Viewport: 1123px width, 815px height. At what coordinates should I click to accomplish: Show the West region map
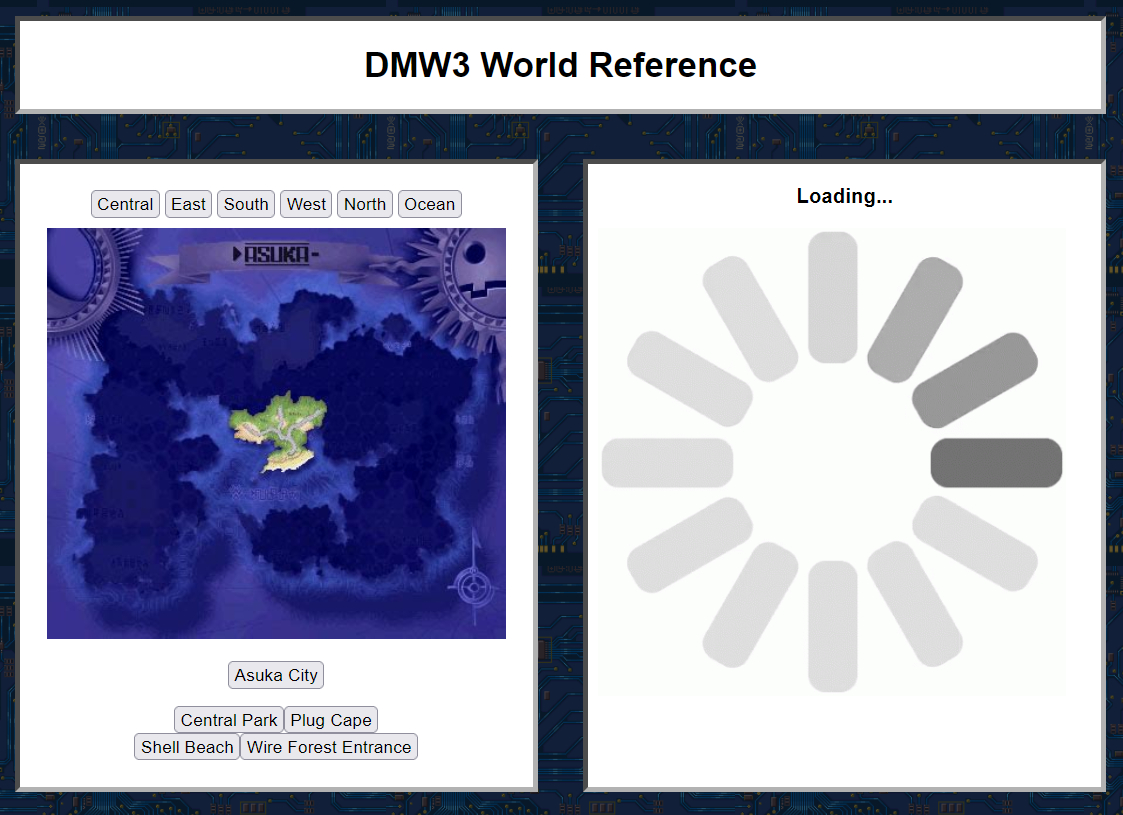pos(306,204)
